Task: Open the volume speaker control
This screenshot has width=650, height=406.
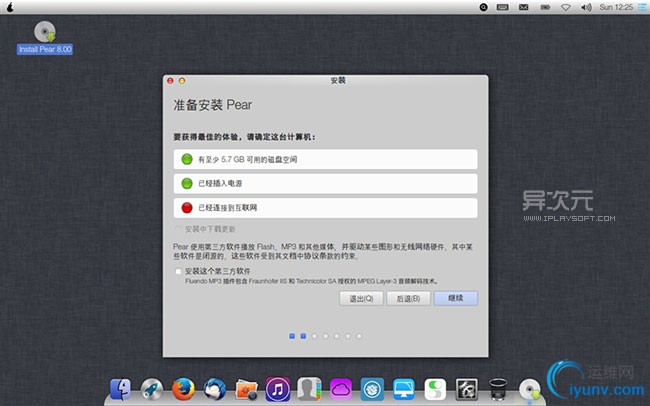Action: pos(586,7)
